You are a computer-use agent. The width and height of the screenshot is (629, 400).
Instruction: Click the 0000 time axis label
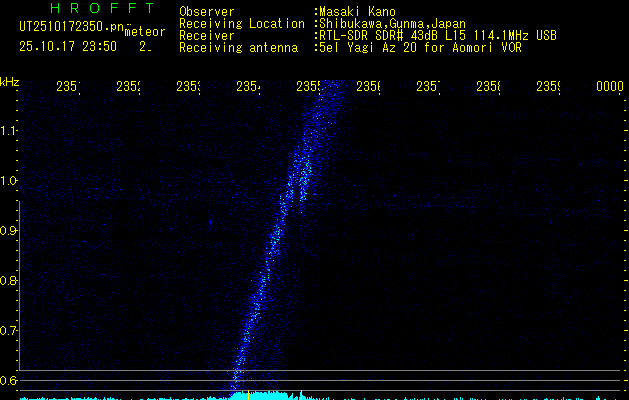click(610, 86)
